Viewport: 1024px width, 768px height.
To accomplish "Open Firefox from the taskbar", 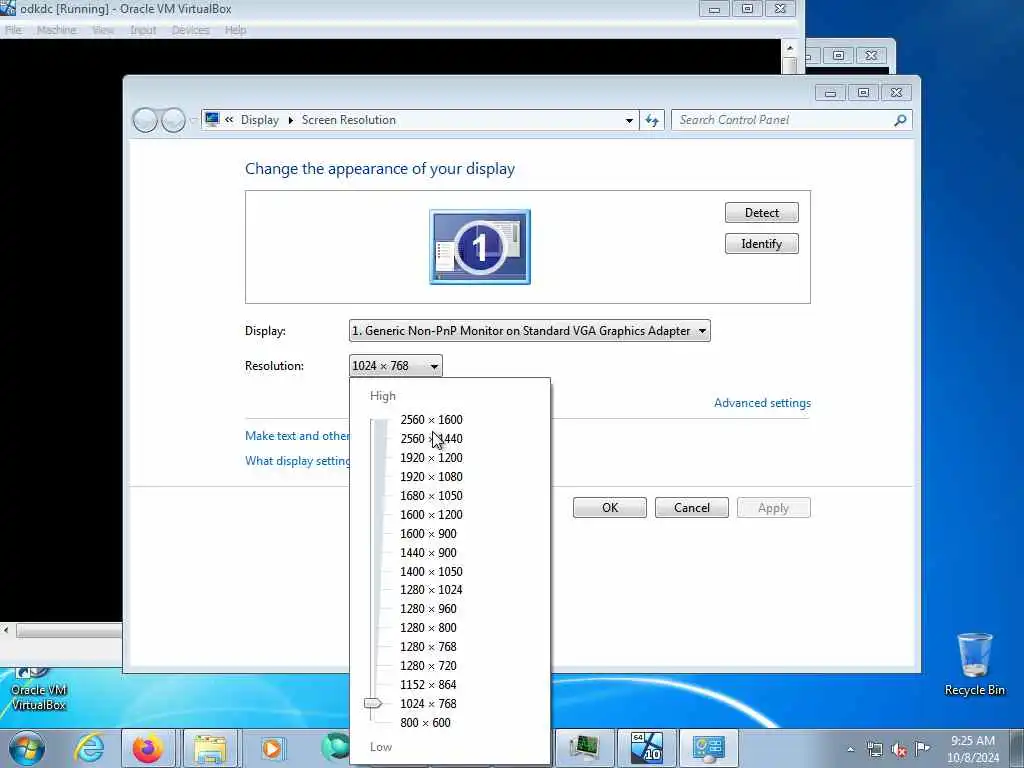I will (x=148, y=748).
